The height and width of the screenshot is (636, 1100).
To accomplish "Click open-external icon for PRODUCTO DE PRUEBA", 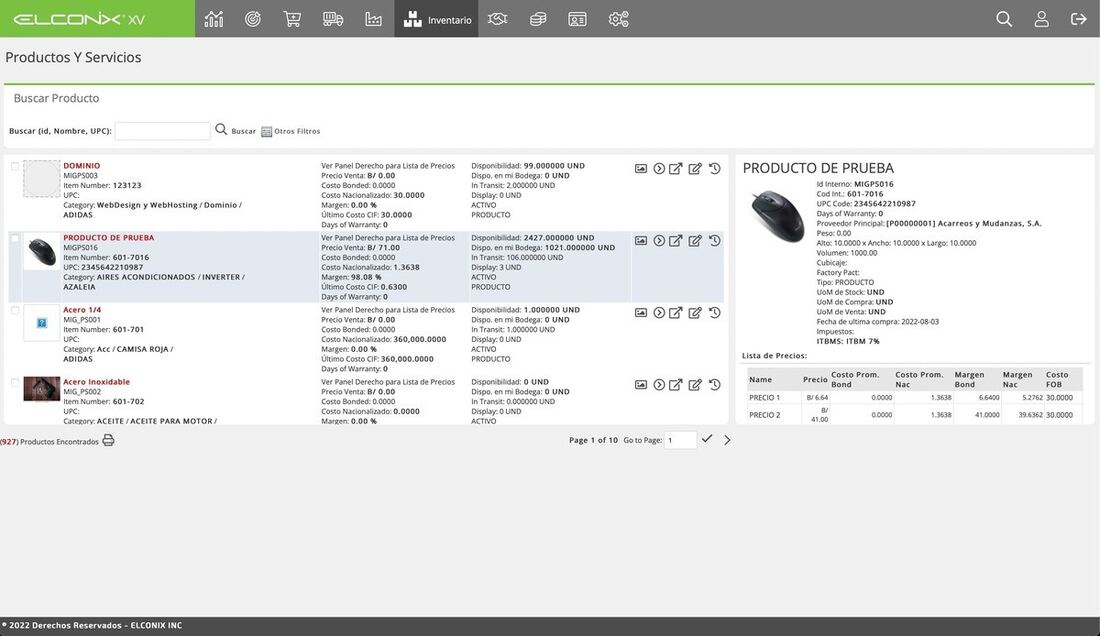I will (x=676, y=241).
